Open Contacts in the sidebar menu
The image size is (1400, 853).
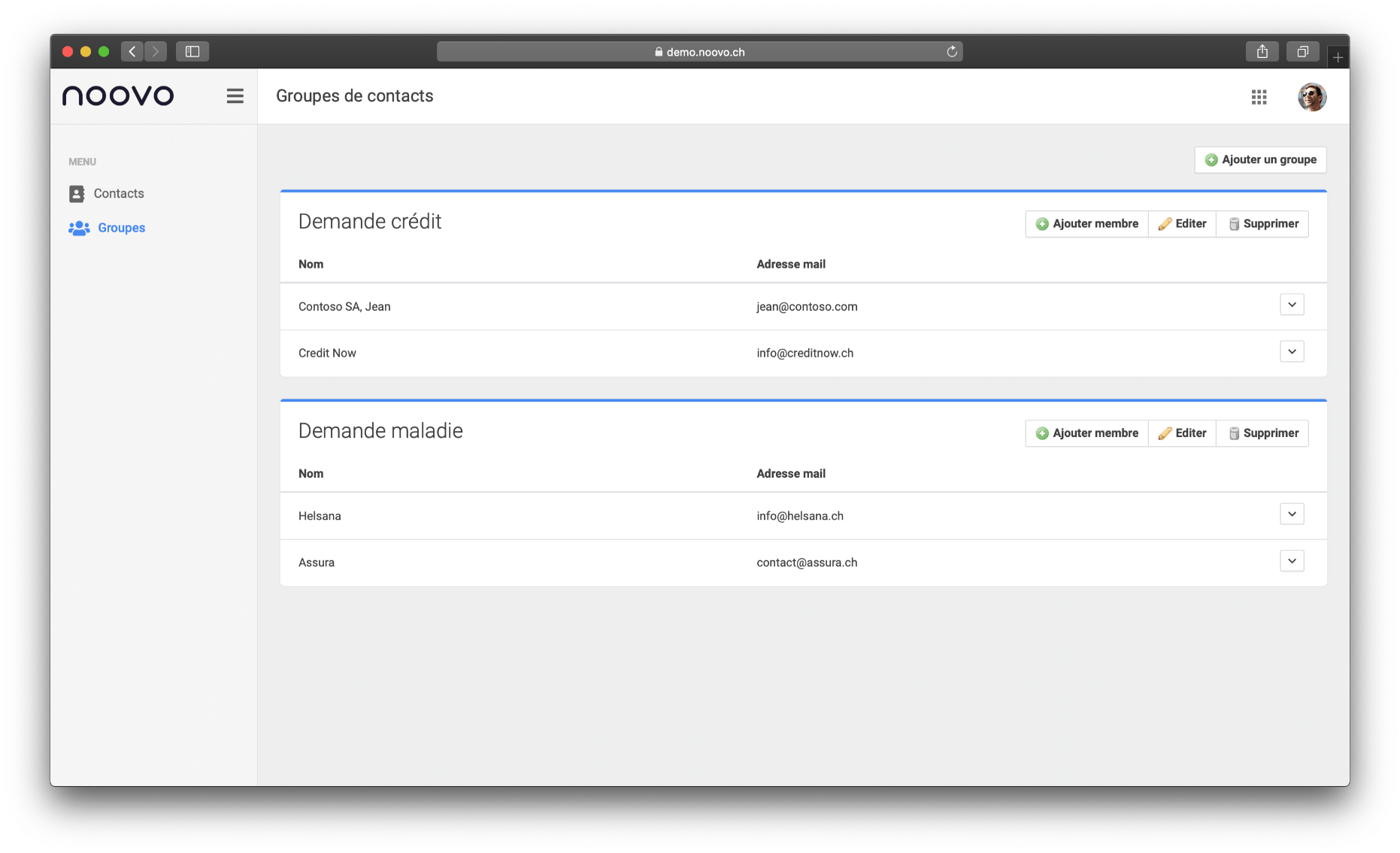click(x=118, y=193)
